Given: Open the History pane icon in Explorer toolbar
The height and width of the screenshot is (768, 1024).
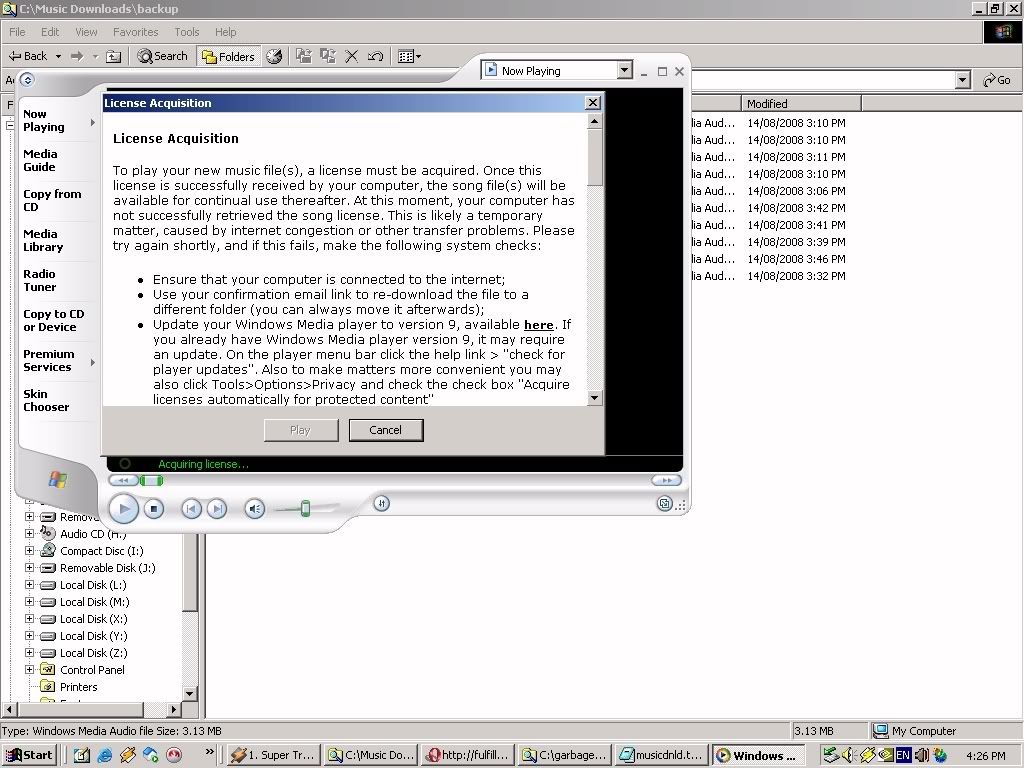Looking at the screenshot, I should pos(274,56).
